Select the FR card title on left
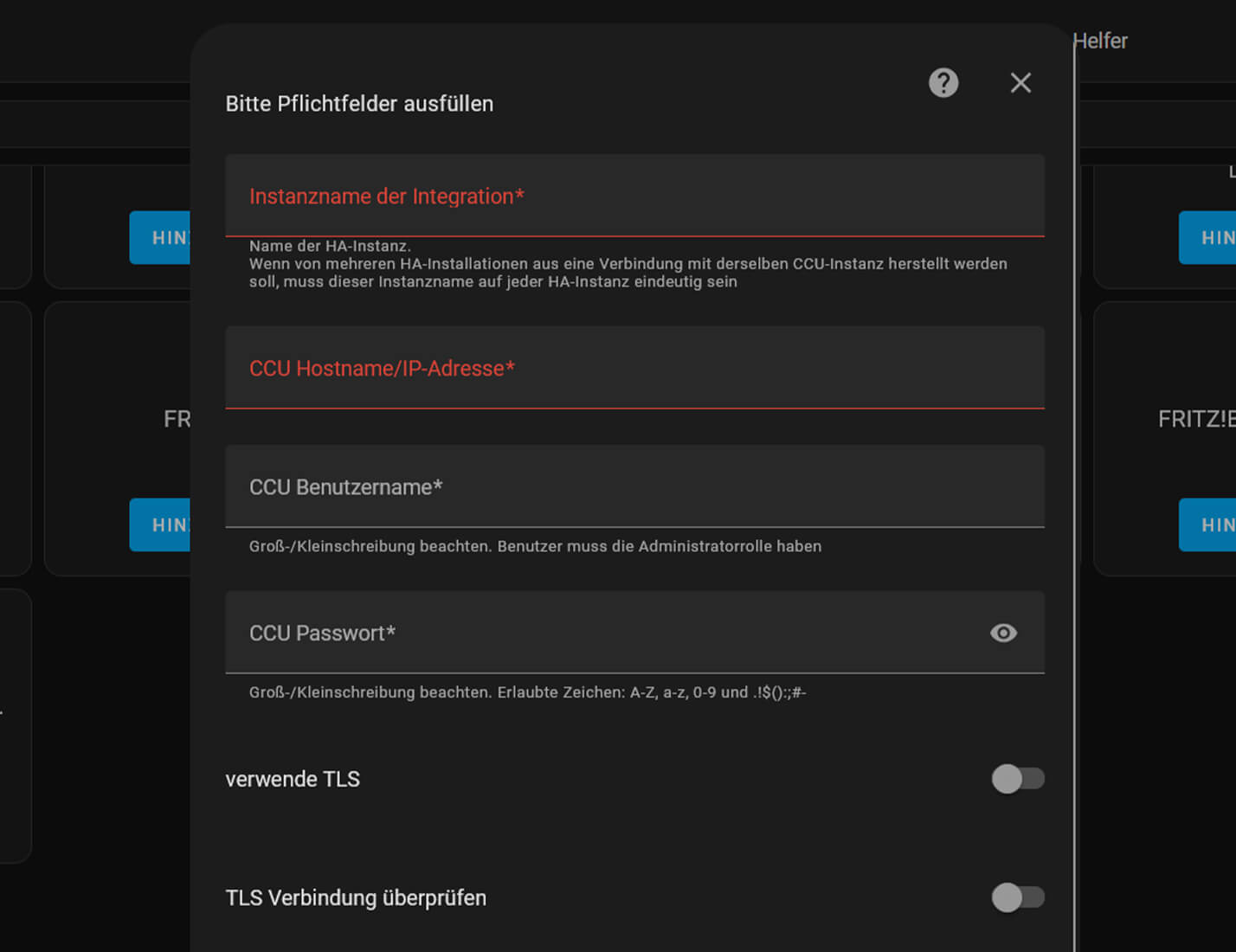 coord(177,420)
